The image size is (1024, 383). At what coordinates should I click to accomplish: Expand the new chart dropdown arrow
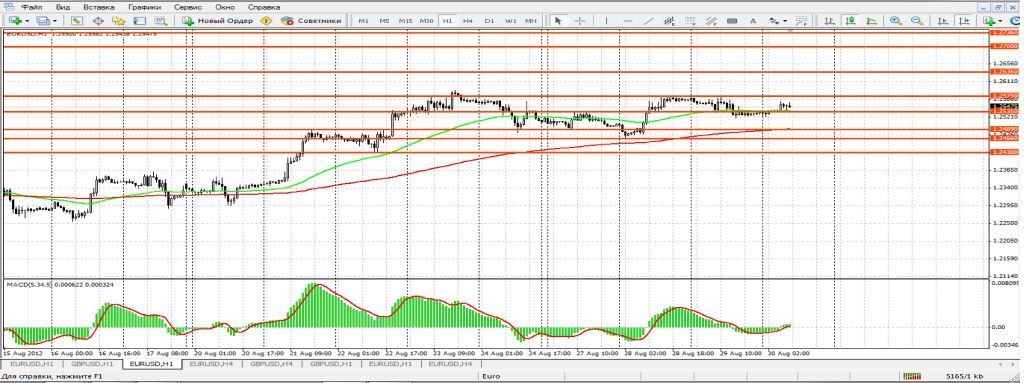[27, 21]
